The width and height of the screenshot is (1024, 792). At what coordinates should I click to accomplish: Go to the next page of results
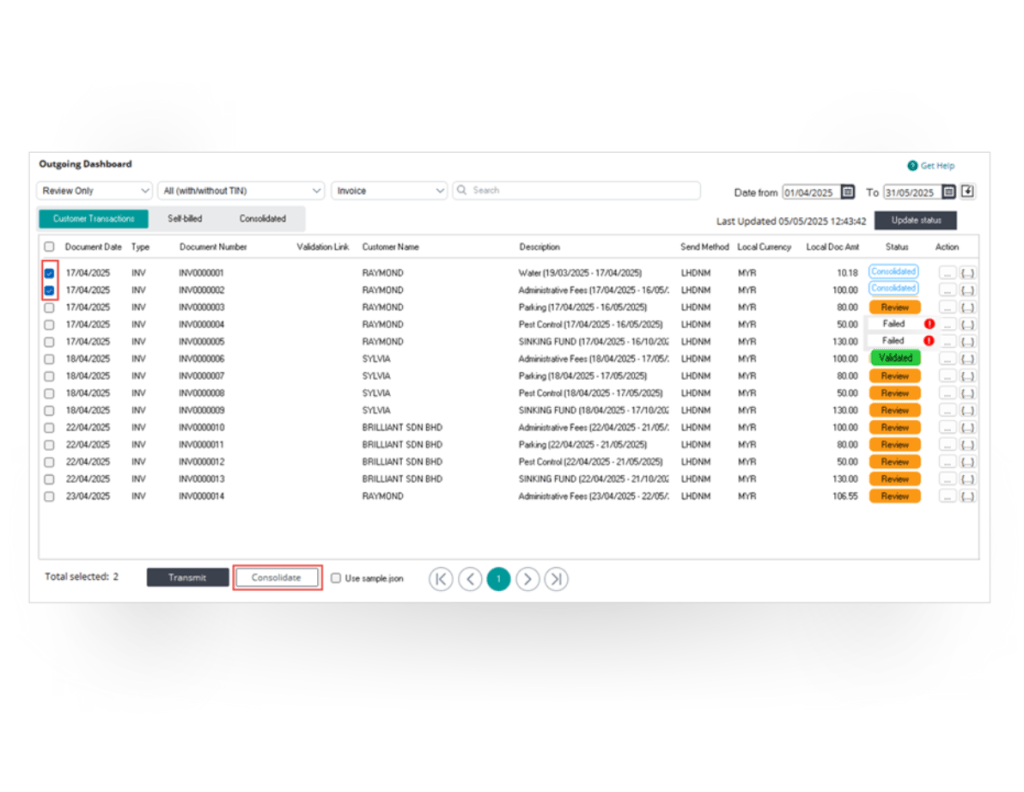528,579
